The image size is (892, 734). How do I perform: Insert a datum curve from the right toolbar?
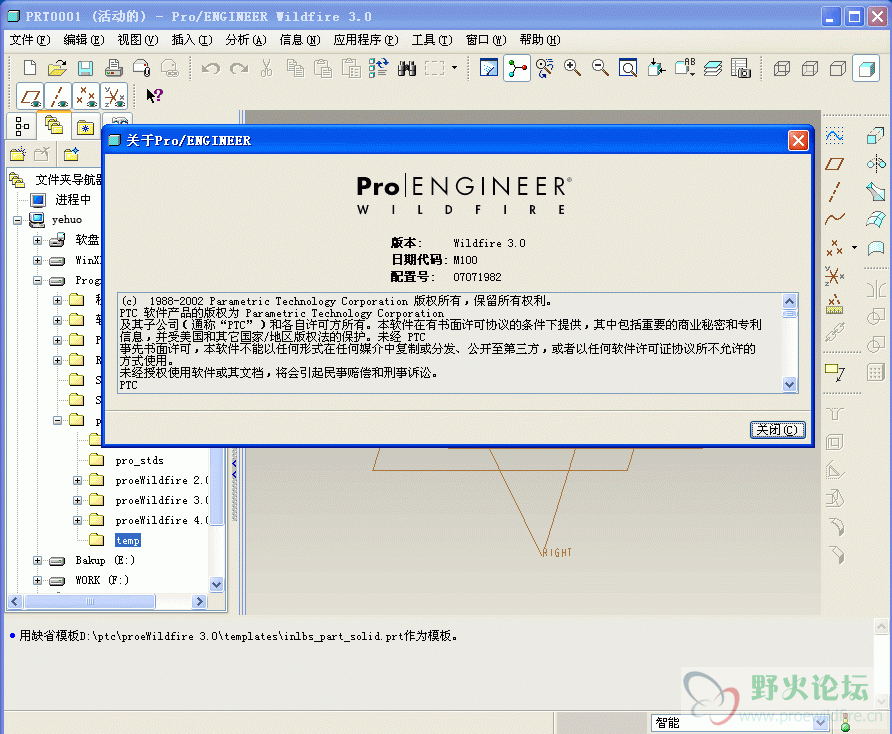pyautogui.click(x=835, y=219)
